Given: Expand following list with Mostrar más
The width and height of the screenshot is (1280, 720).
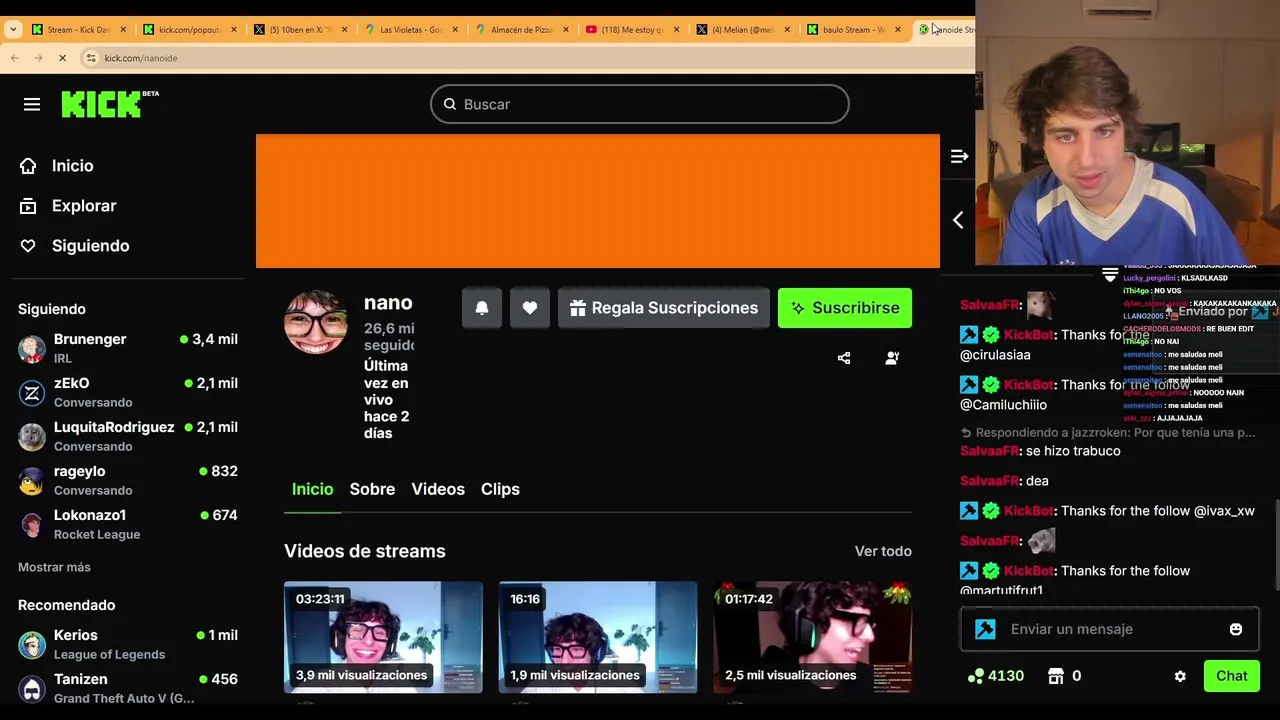Looking at the screenshot, I should 54,567.
